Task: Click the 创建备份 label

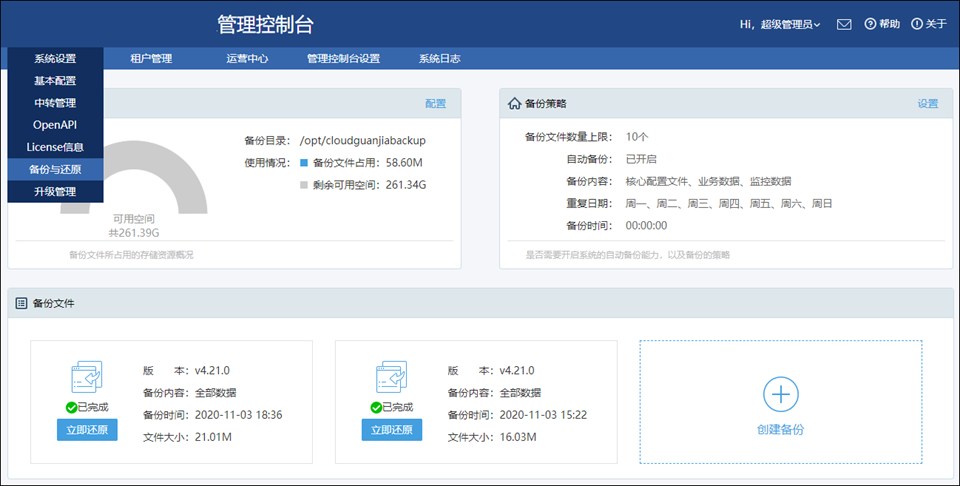Action: pos(781,430)
